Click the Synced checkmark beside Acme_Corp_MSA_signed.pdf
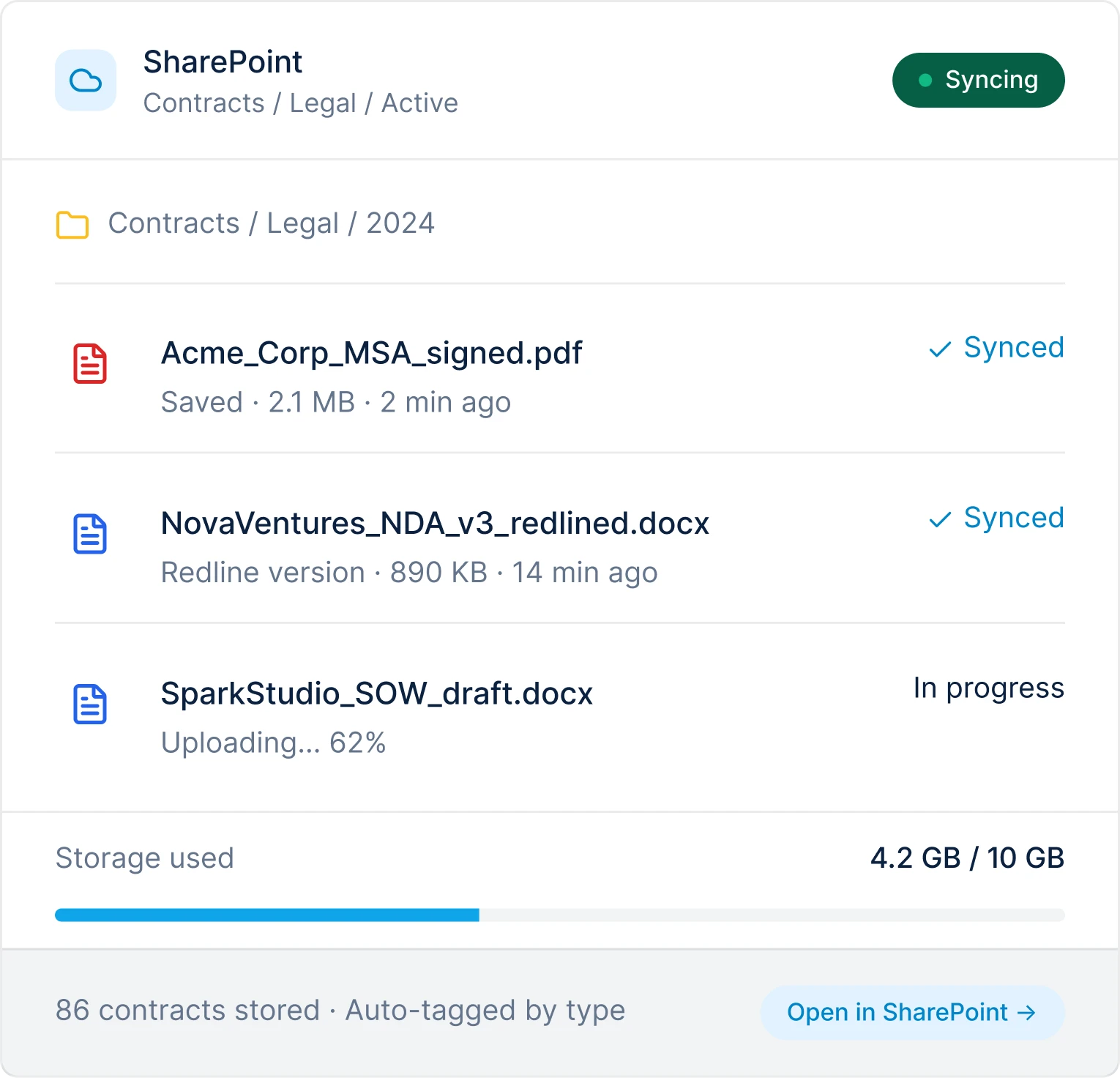This screenshot has width=1120, height=1078. click(941, 350)
